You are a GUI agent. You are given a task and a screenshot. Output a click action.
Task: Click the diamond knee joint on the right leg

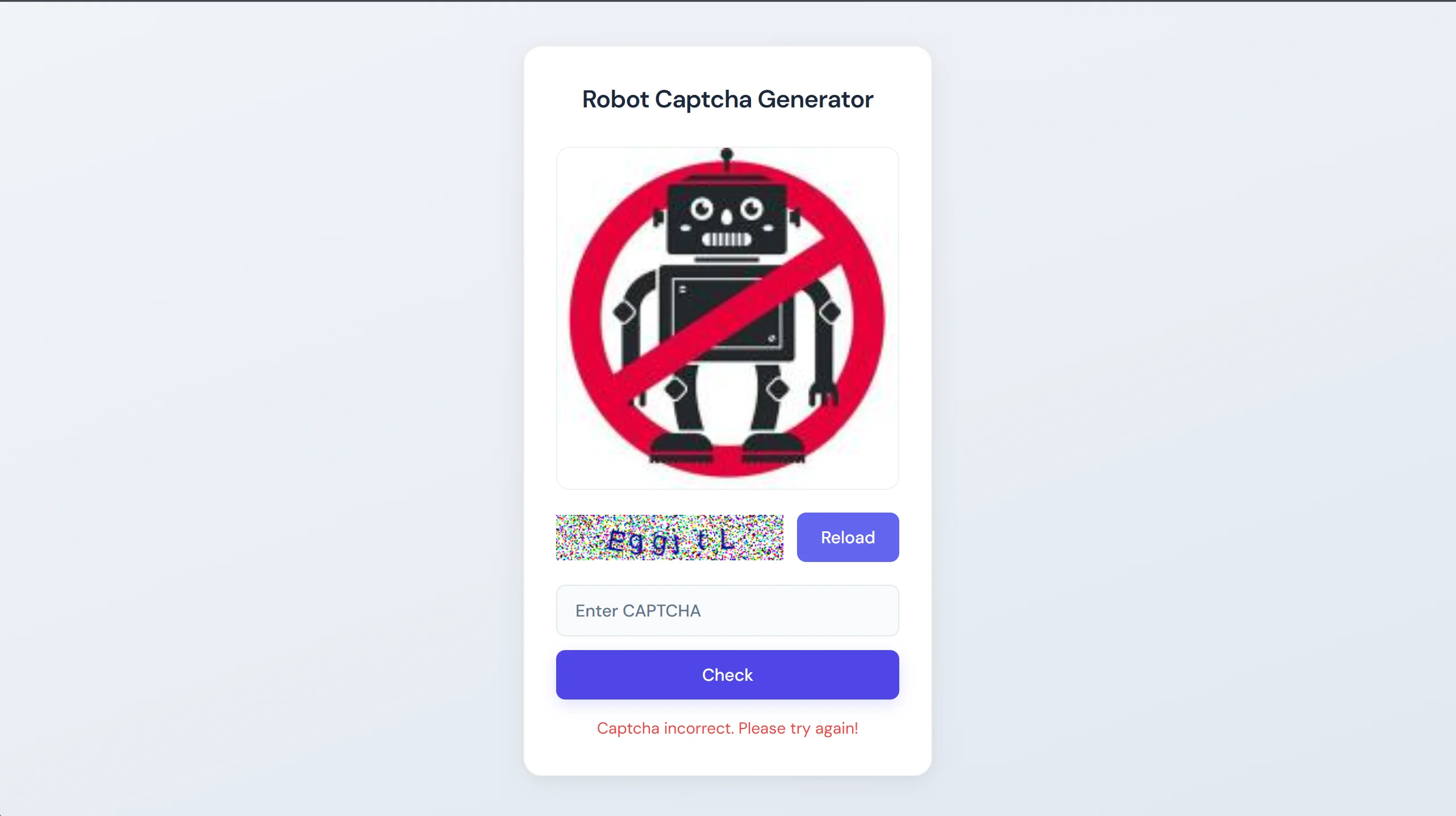[x=777, y=389]
